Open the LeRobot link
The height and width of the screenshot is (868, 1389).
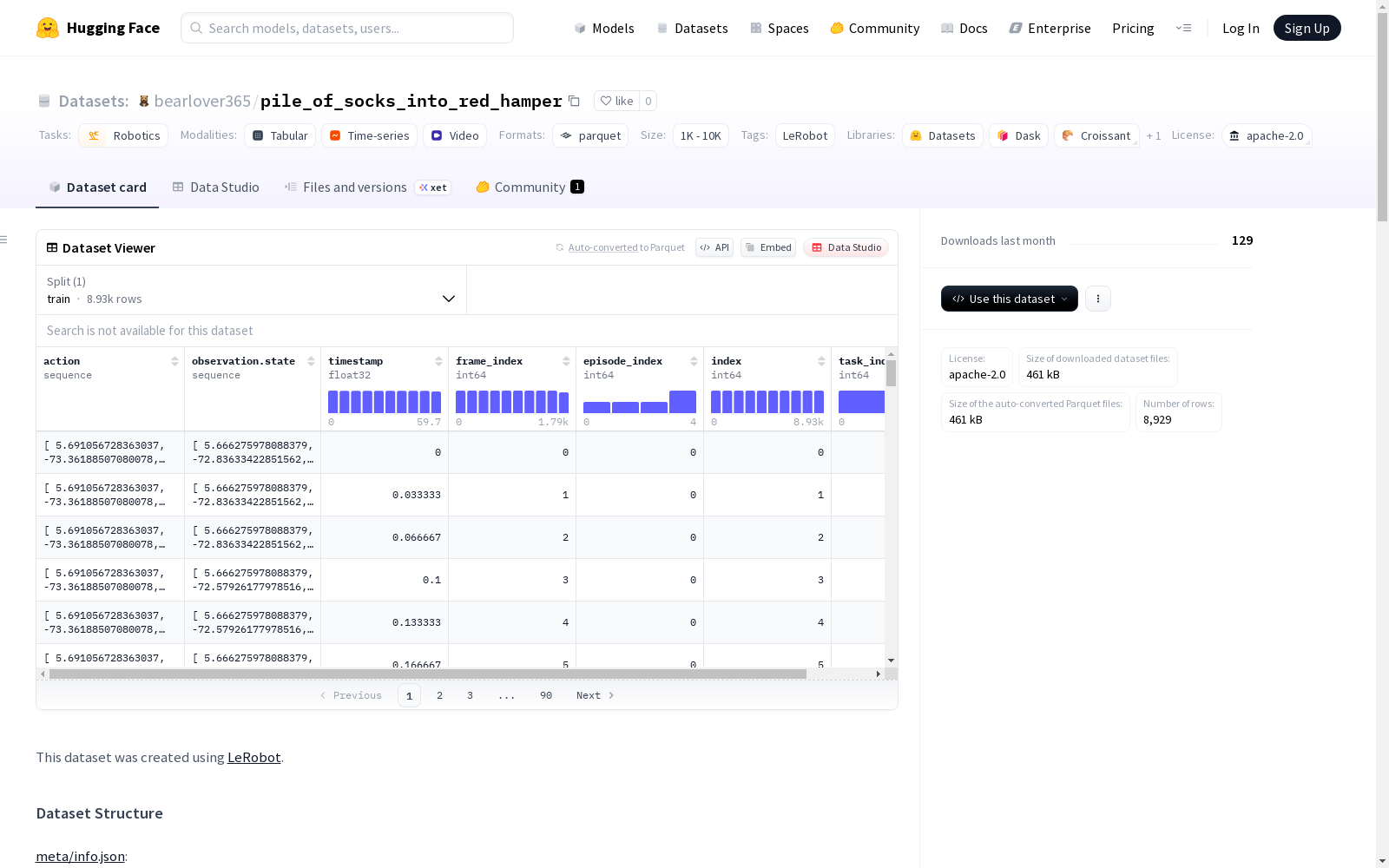click(253, 757)
